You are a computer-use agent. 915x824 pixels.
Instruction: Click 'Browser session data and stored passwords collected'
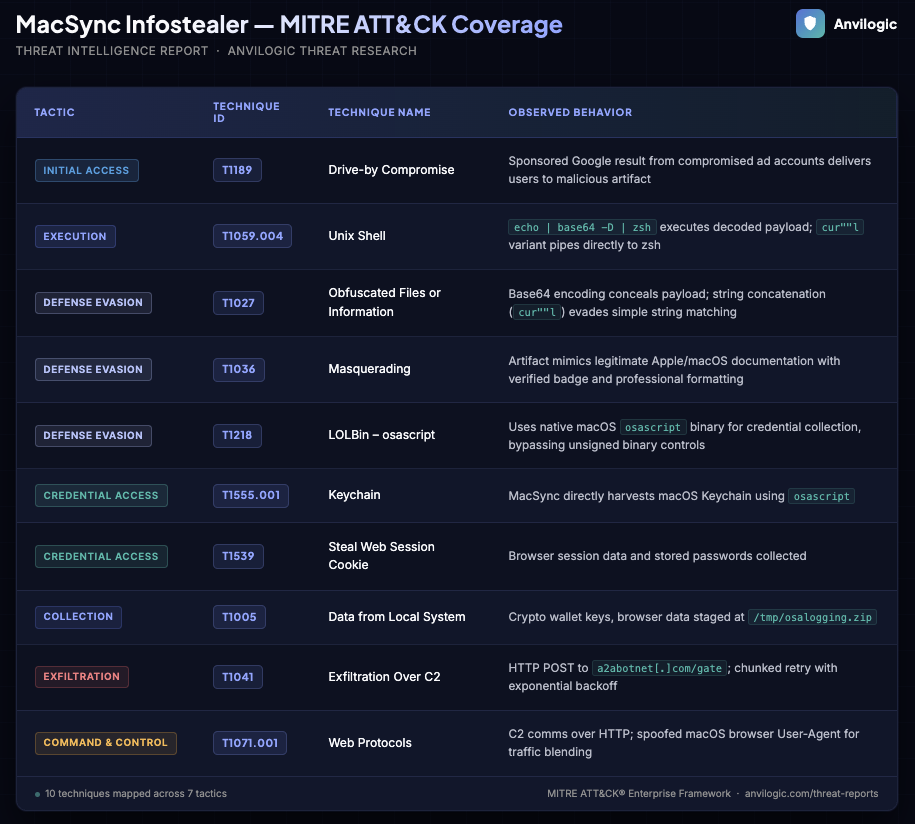657,556
